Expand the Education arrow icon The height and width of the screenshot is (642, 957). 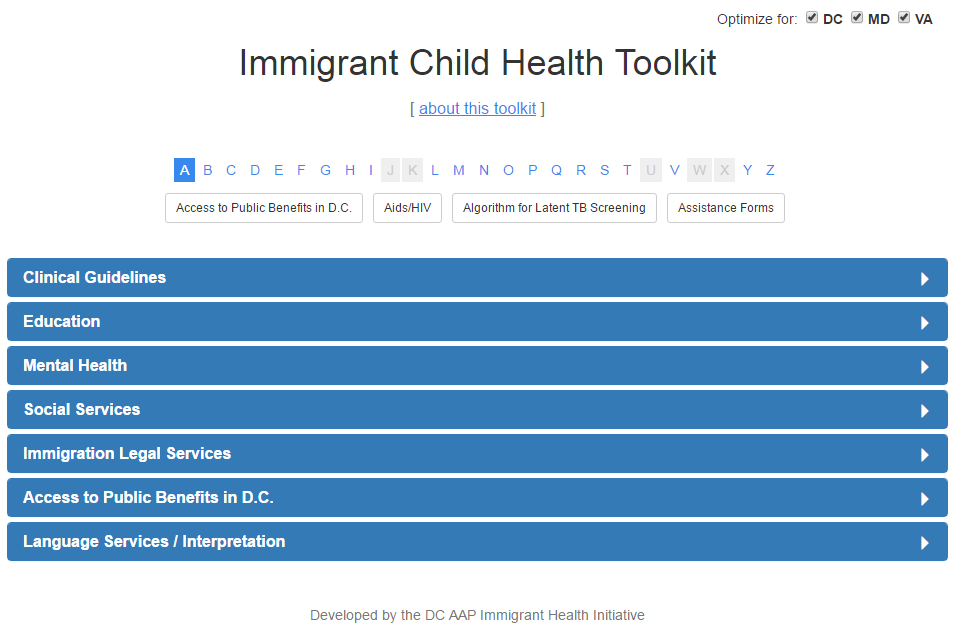pyautogui.click(x=925, y=323)
